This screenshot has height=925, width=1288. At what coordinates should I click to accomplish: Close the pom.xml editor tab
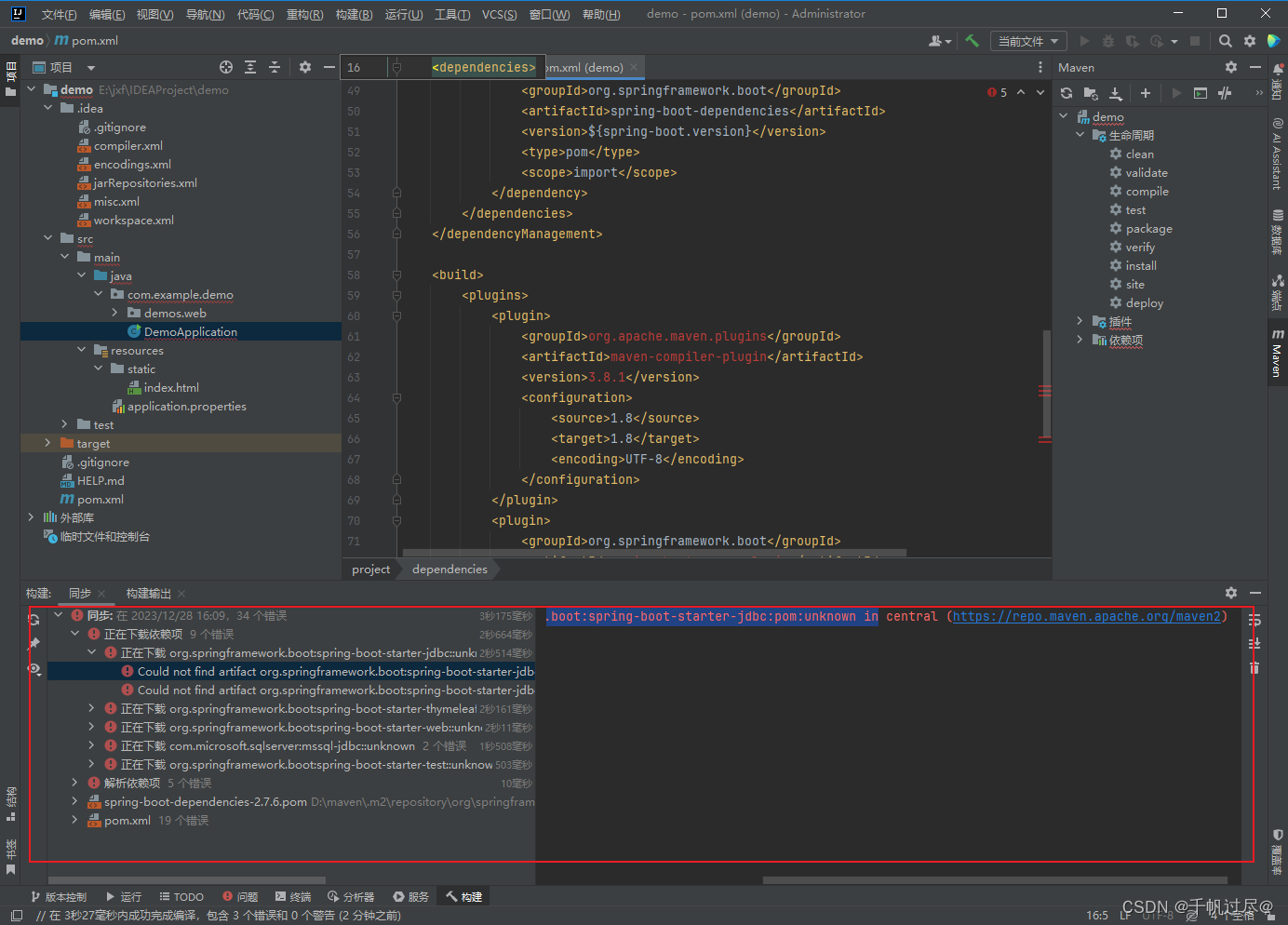(x=634, y=67)
